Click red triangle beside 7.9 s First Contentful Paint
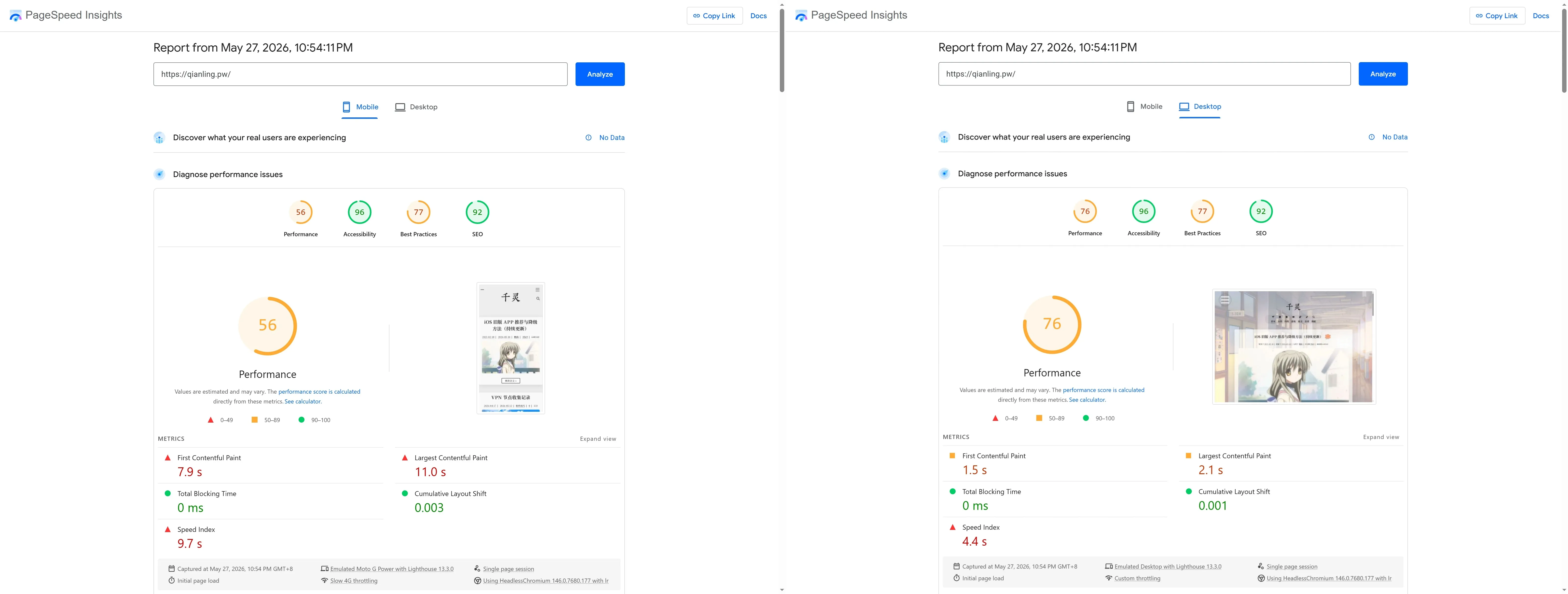Image resolution: width=1568 pixels, height=594 pixels. (x=167, y=458)
